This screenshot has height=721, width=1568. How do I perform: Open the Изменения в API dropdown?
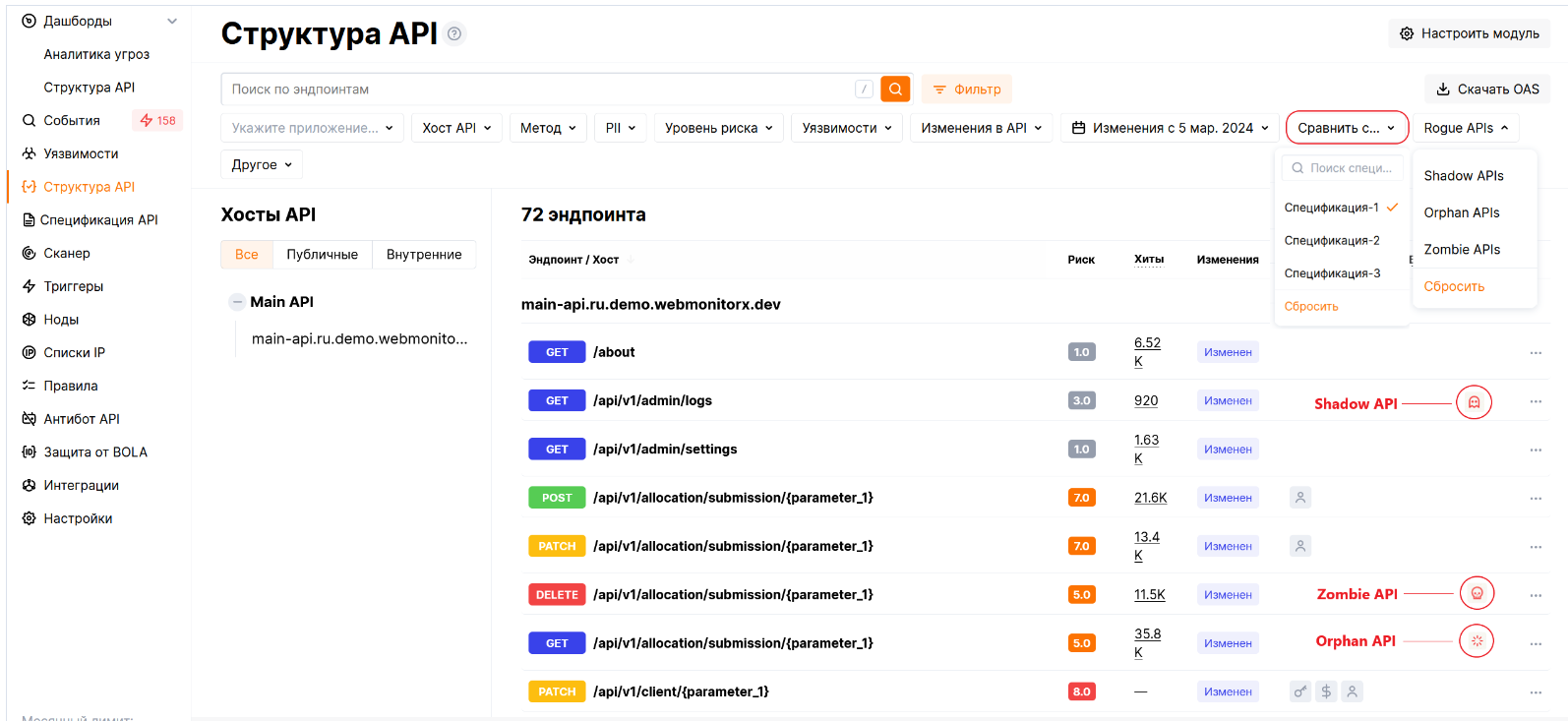[x=982, y=128]
